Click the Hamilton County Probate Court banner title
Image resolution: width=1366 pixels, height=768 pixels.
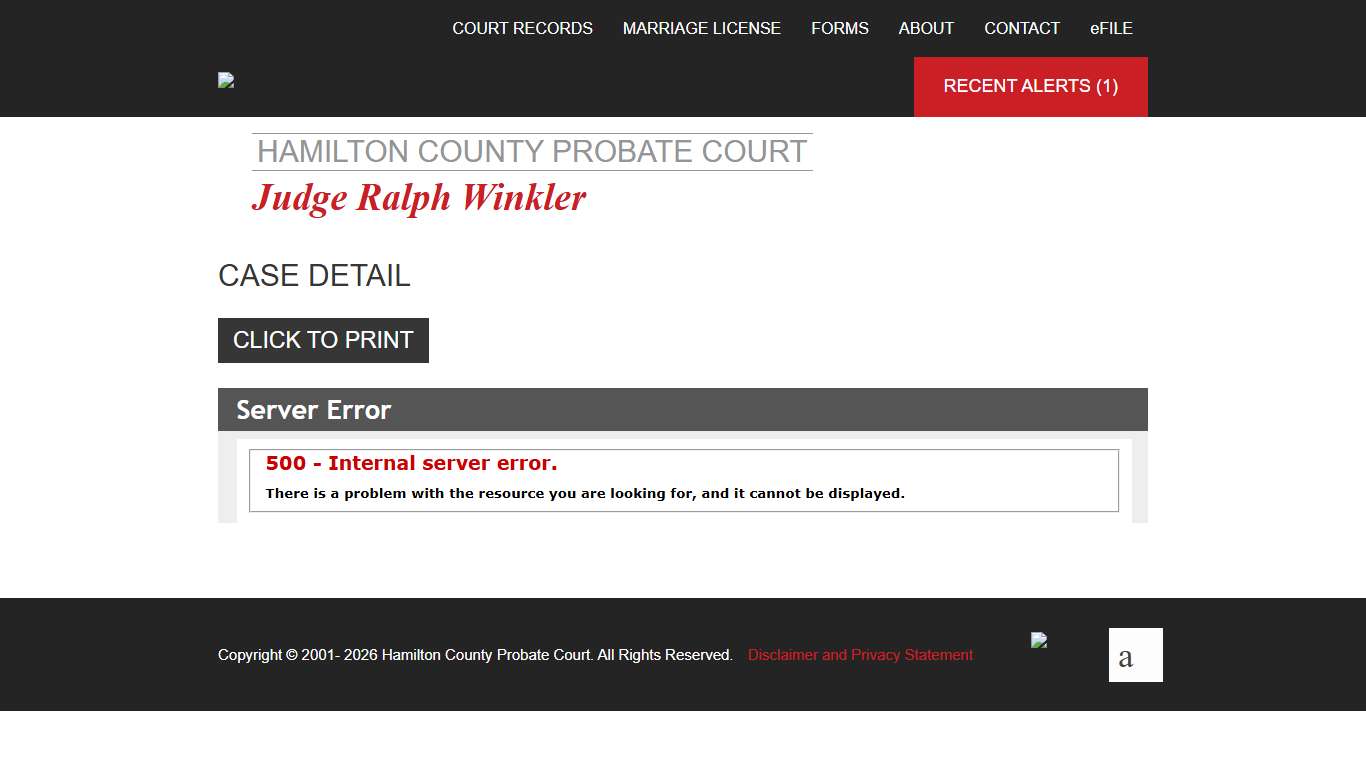[532, 152]
